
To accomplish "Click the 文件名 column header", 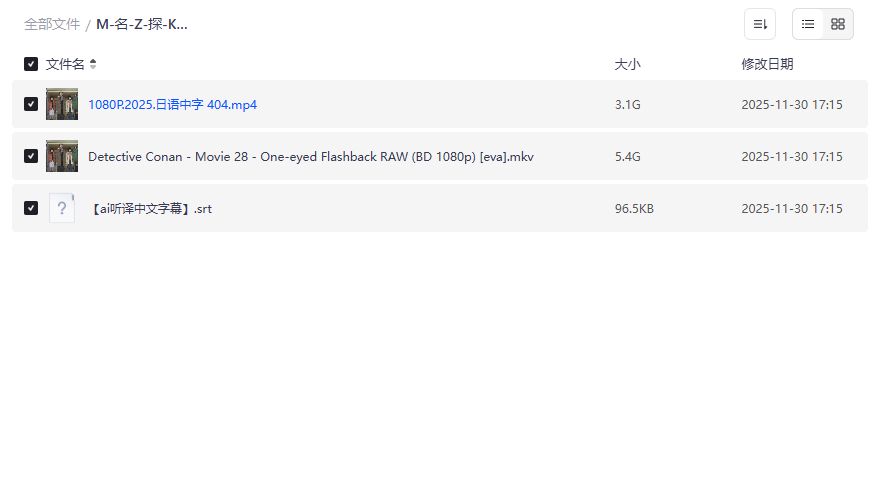I will pyautogui.click(x=66, y=64).
